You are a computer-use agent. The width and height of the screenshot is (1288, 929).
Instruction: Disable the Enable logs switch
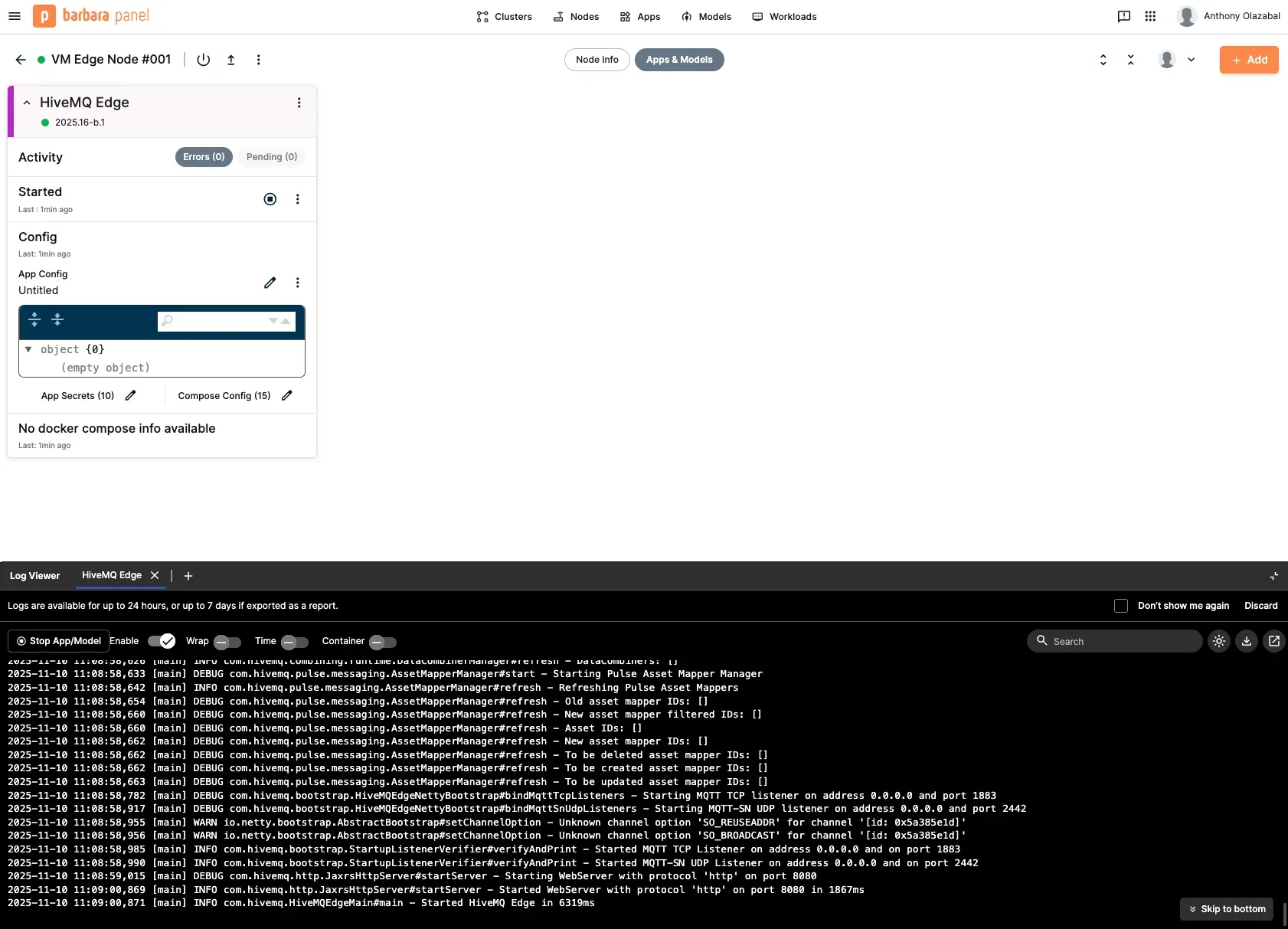click(x=161, y=641)
